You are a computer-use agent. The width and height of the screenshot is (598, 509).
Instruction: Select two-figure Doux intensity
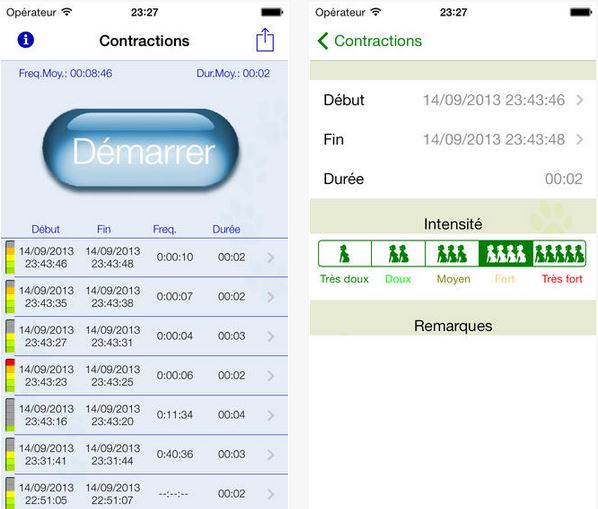tap(398, 254)
